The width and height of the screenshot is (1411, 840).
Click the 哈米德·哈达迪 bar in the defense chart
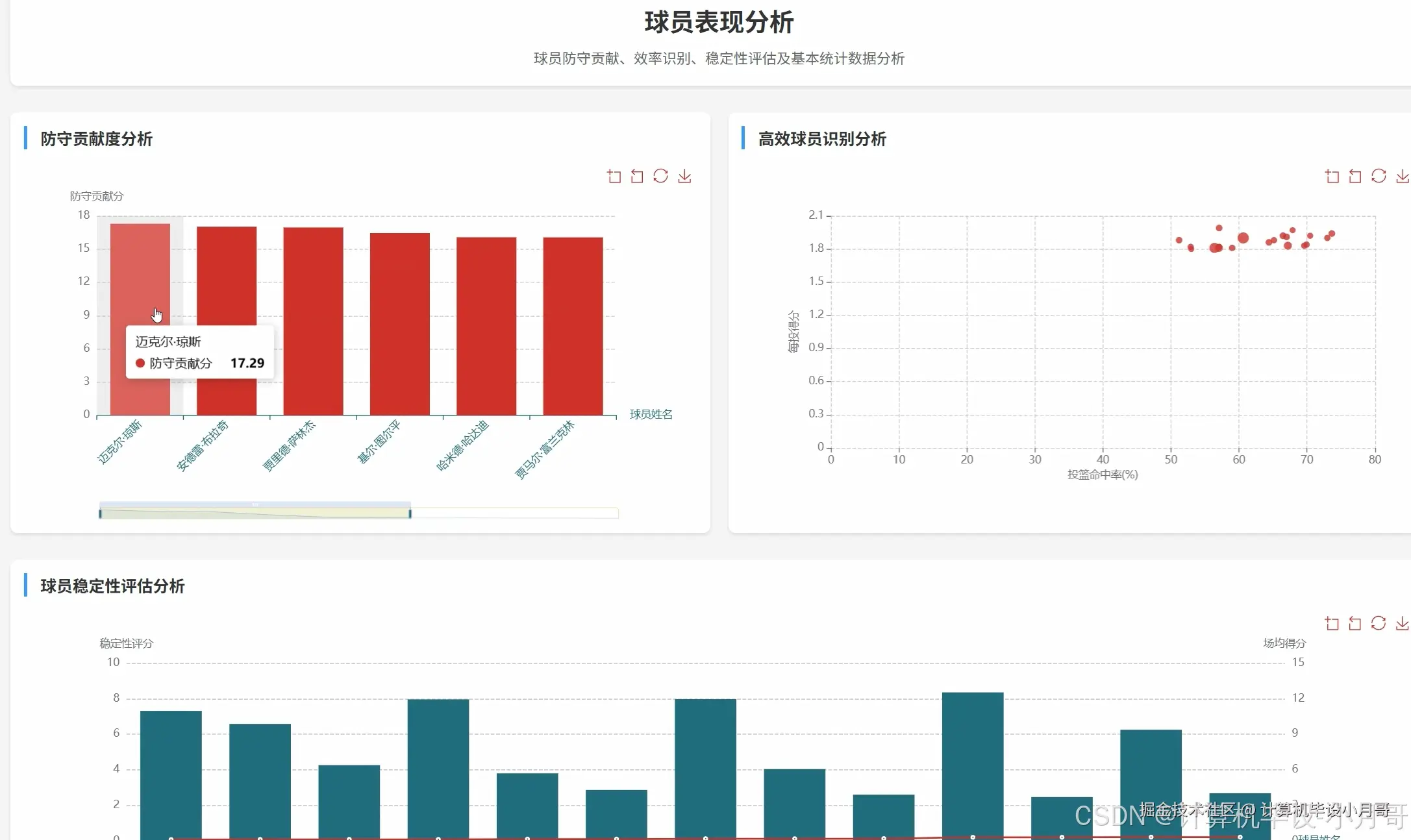click(x=486, y=327)
